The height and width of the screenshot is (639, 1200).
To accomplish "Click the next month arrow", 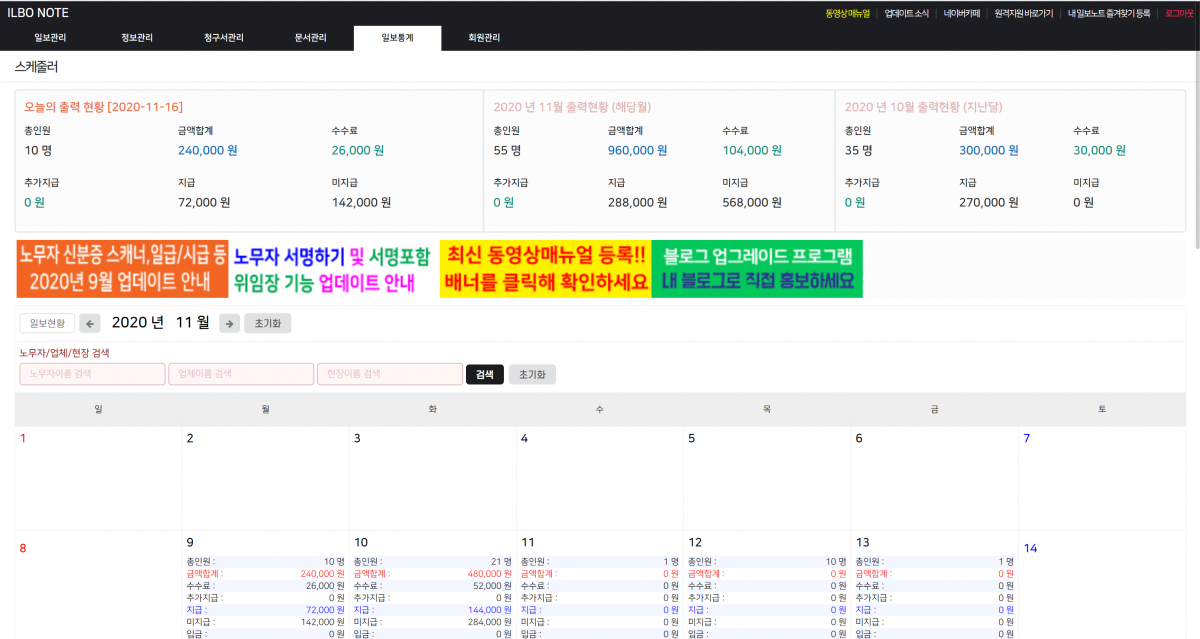I will 229,323.
